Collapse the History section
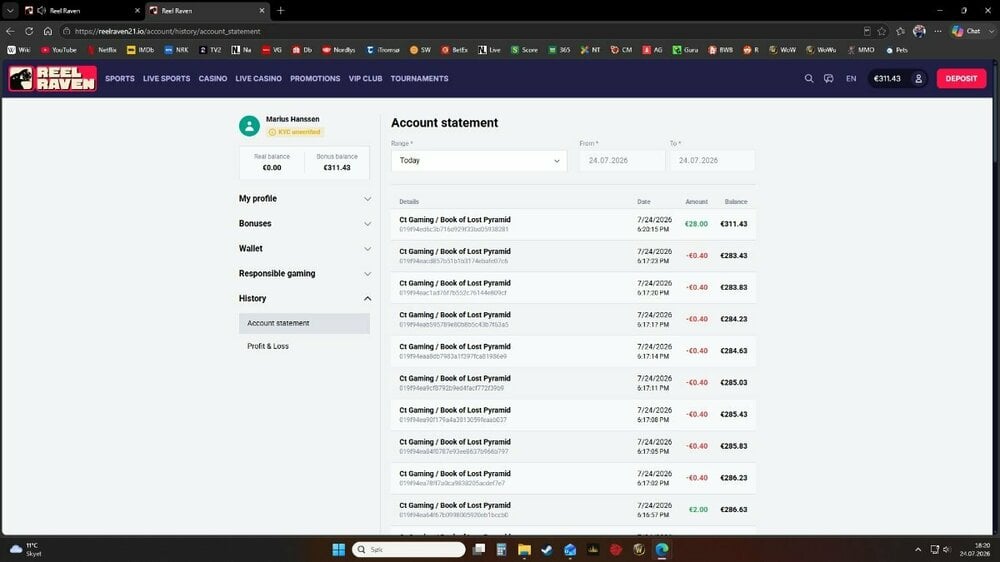The width and height of the screenshot is (1000, 562). pos(305,299)
